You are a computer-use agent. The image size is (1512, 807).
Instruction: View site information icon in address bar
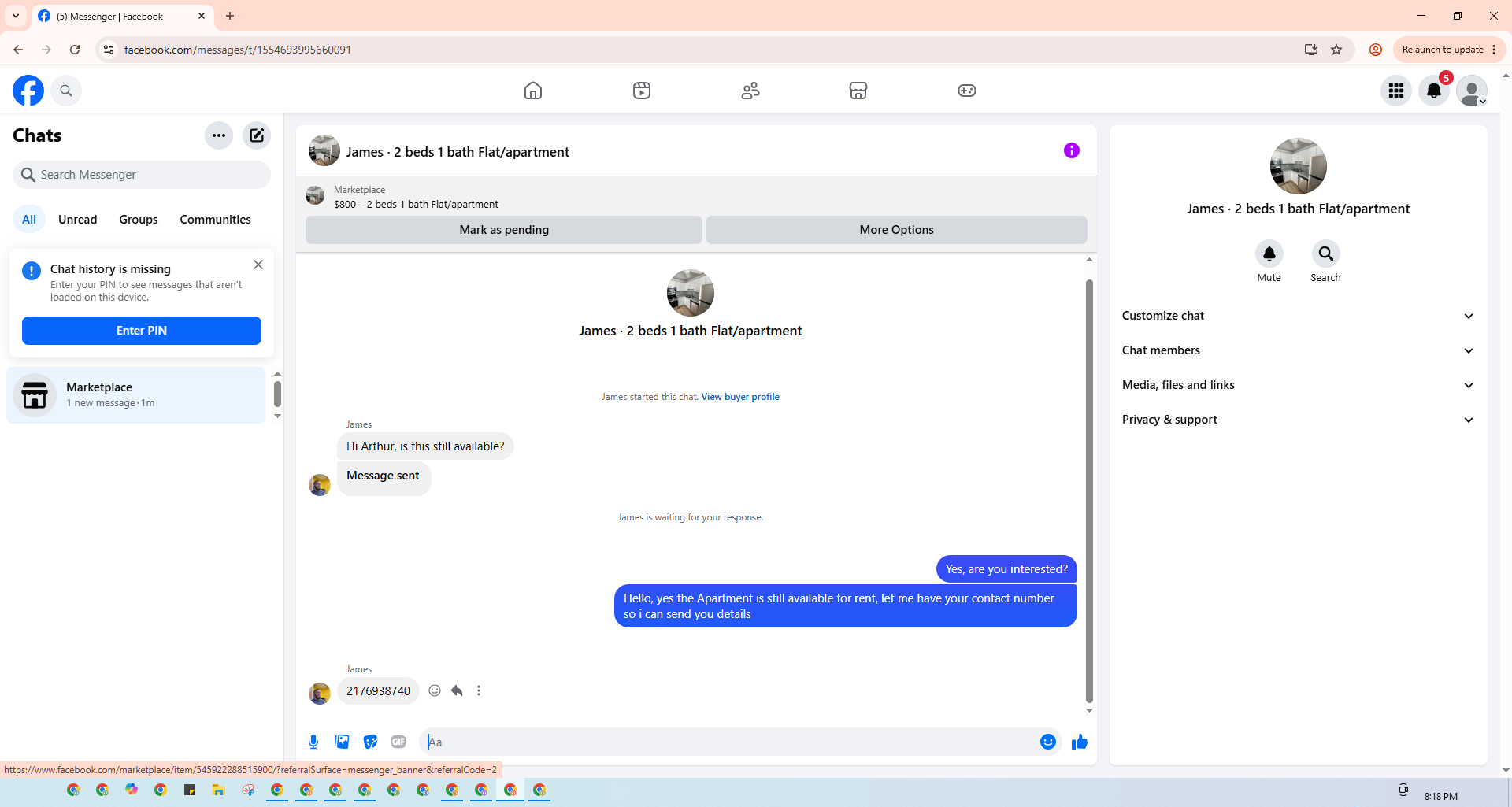[x=109, y=50]
